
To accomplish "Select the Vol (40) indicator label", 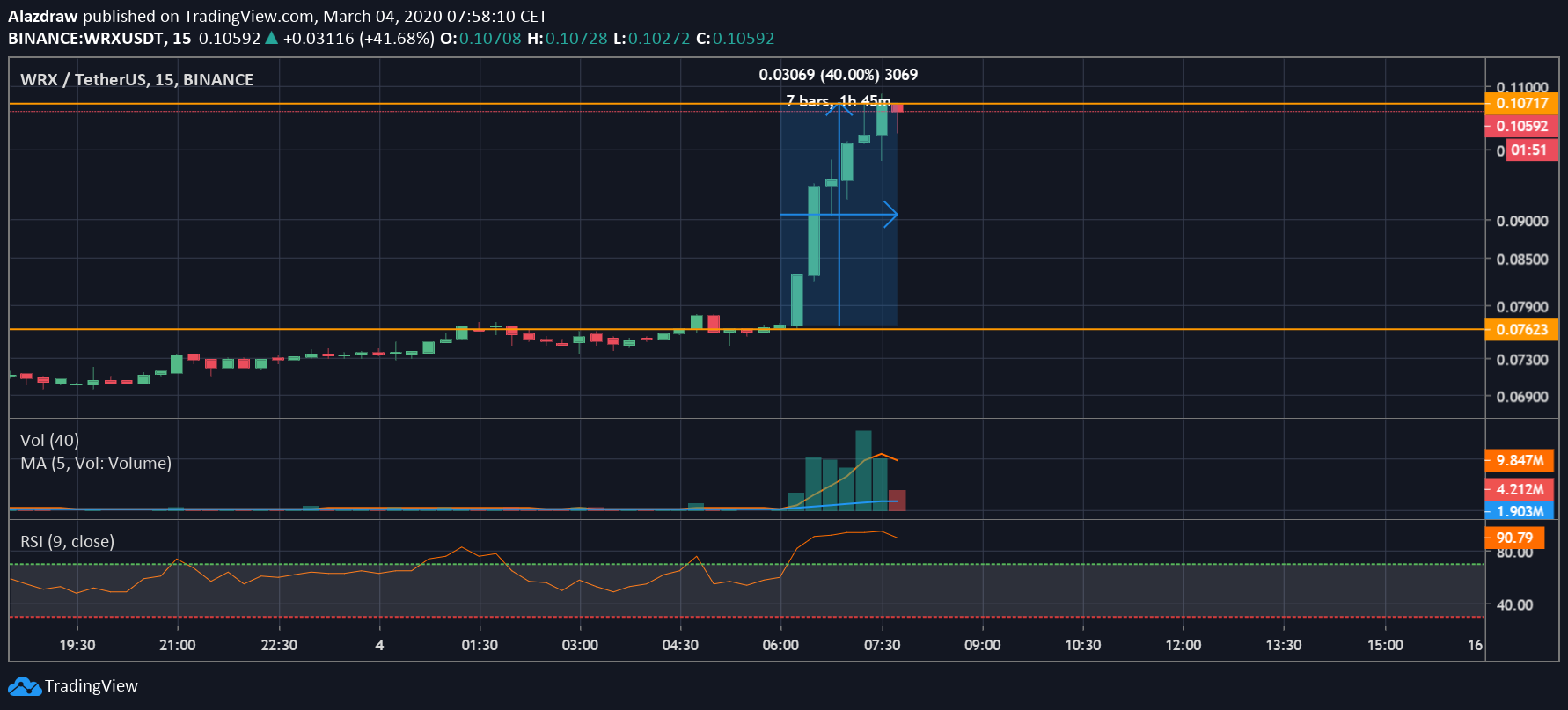I will click(49, 441).
